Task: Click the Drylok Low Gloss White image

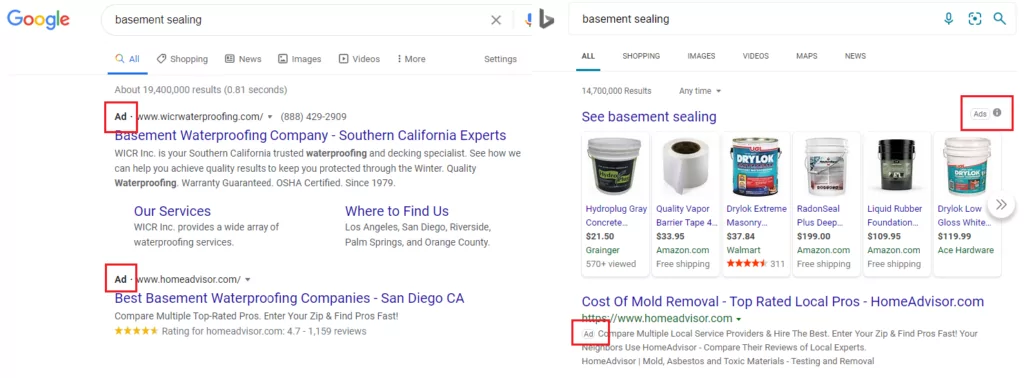Action: [967, 166]
